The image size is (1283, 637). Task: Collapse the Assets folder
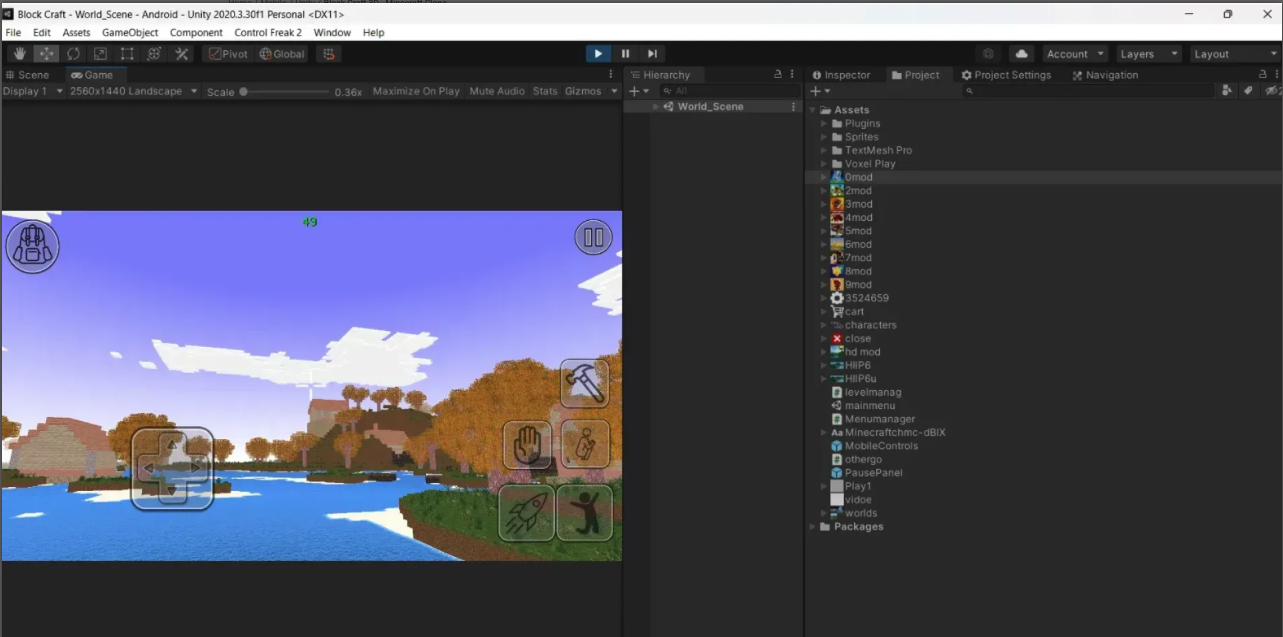click(812, 110)
